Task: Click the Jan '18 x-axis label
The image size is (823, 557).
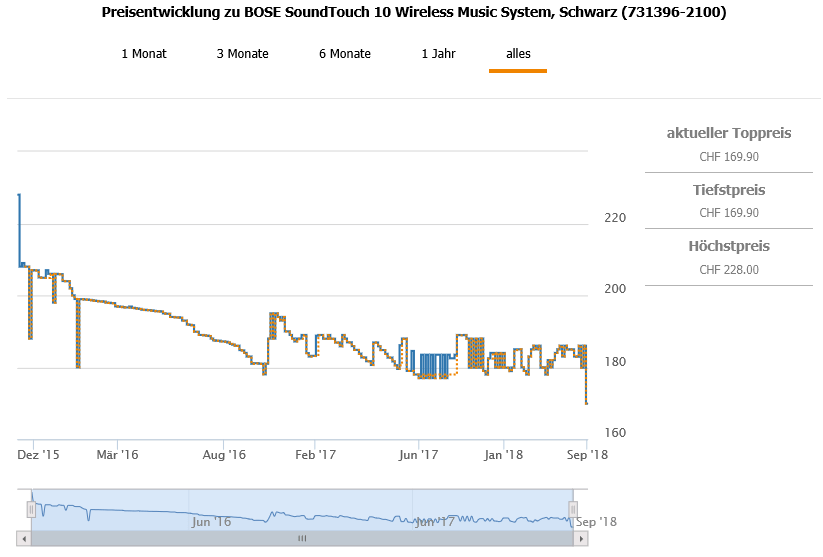Action: (x=503, y=455)
